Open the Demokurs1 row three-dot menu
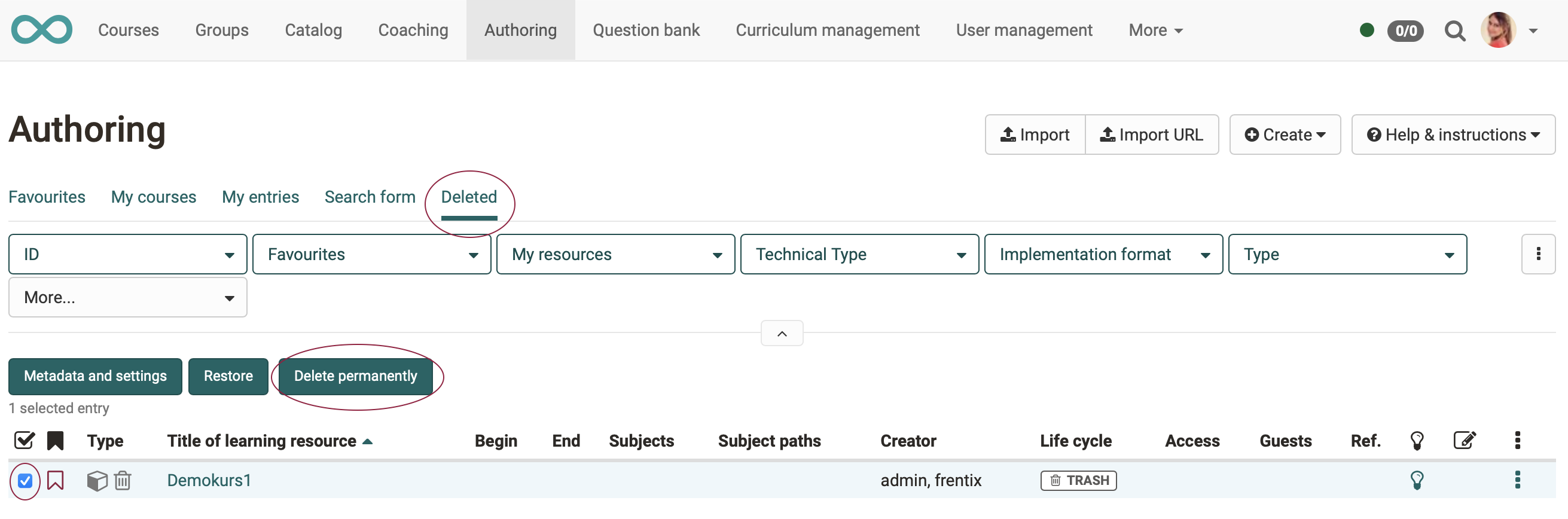 tap(1517, 480)
